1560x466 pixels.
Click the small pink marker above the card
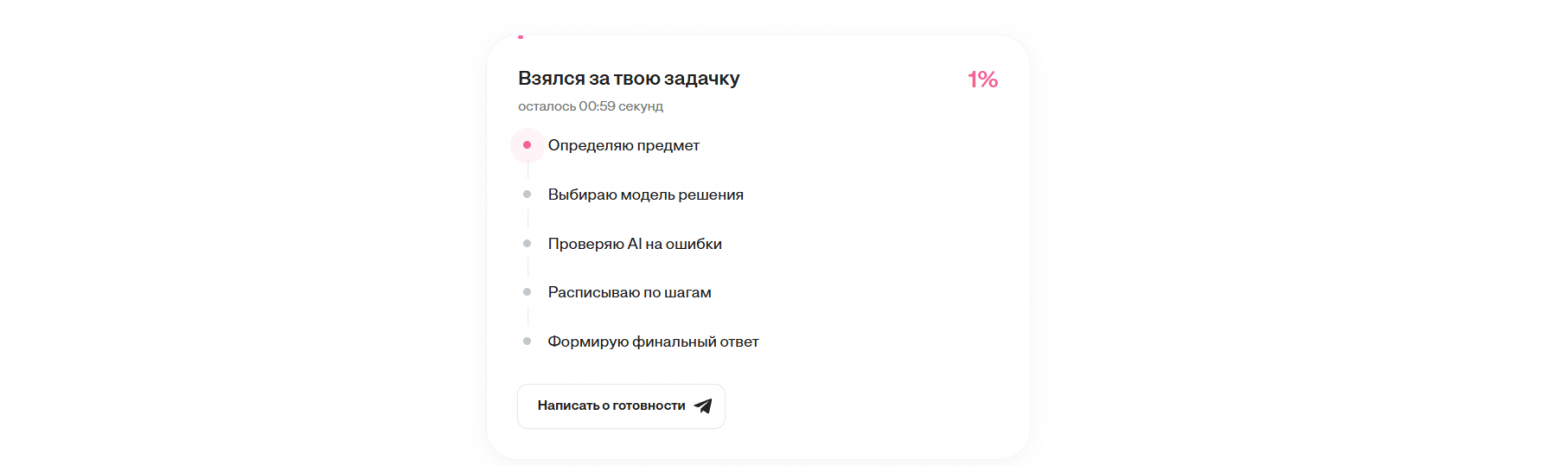520,36
